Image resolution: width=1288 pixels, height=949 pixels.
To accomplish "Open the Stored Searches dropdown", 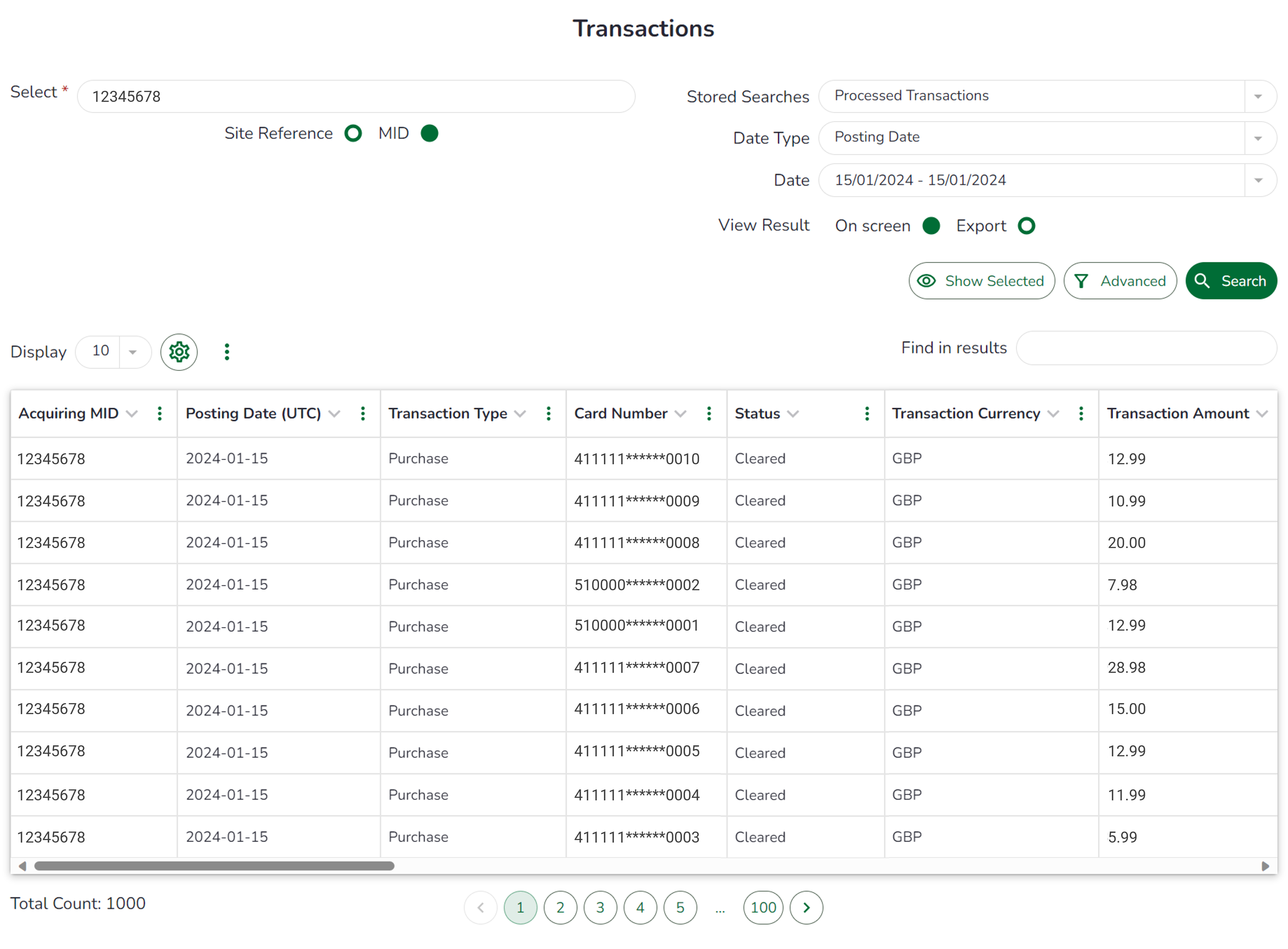I will (1258, 96).
